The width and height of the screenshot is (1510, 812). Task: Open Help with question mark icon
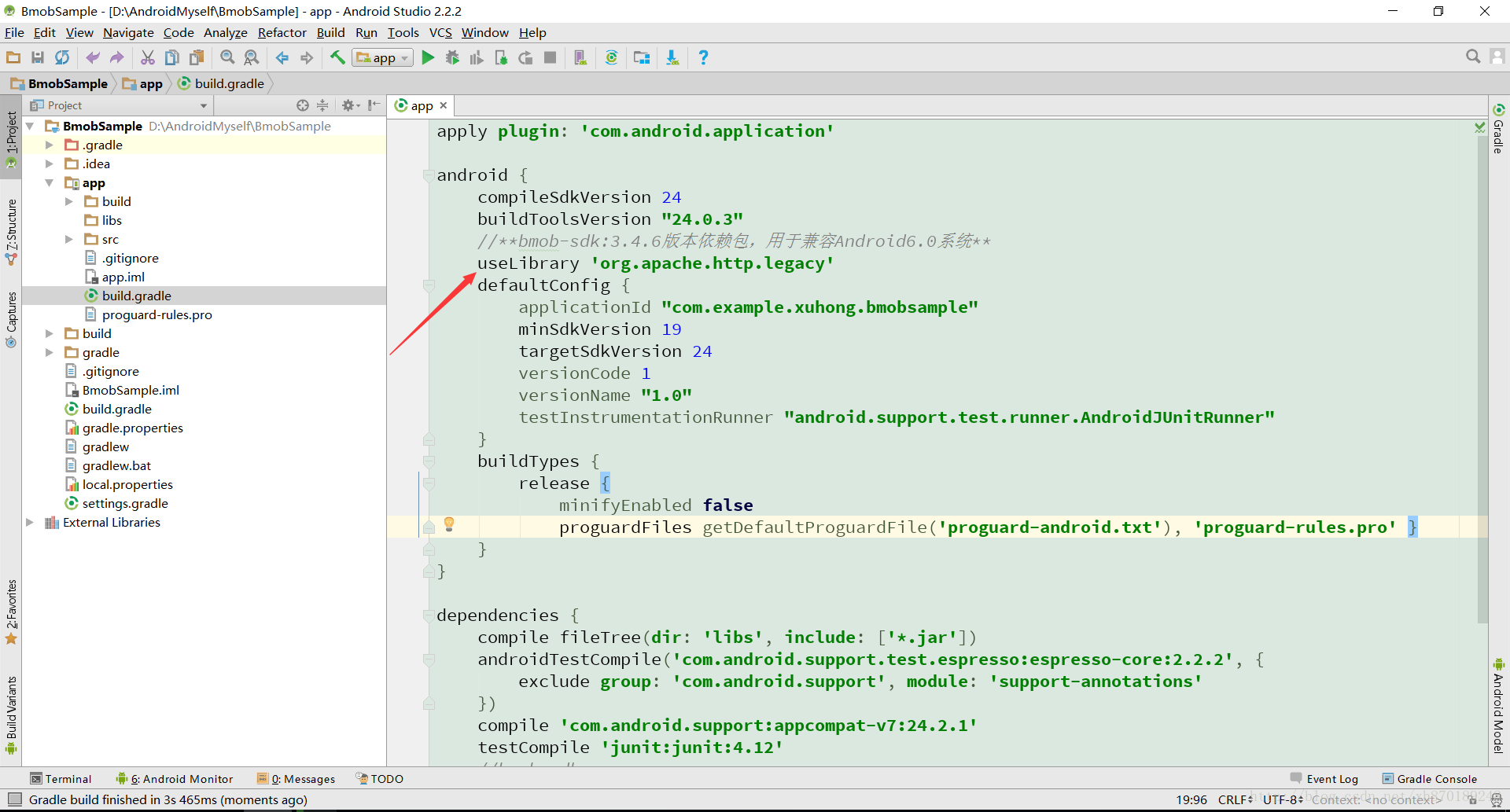pyautogui.click(x=703, y=57)
